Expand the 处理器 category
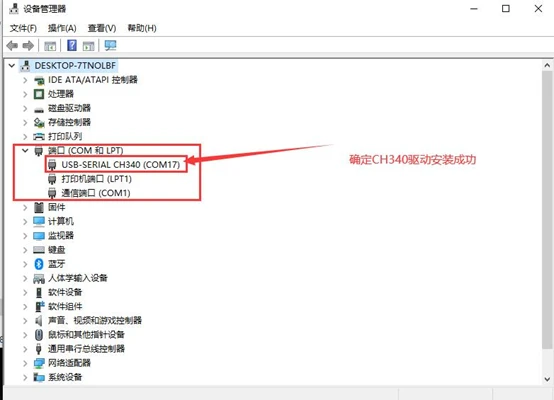Image resolution: width=554 pixels, height=400 pixels. point(25,94)
